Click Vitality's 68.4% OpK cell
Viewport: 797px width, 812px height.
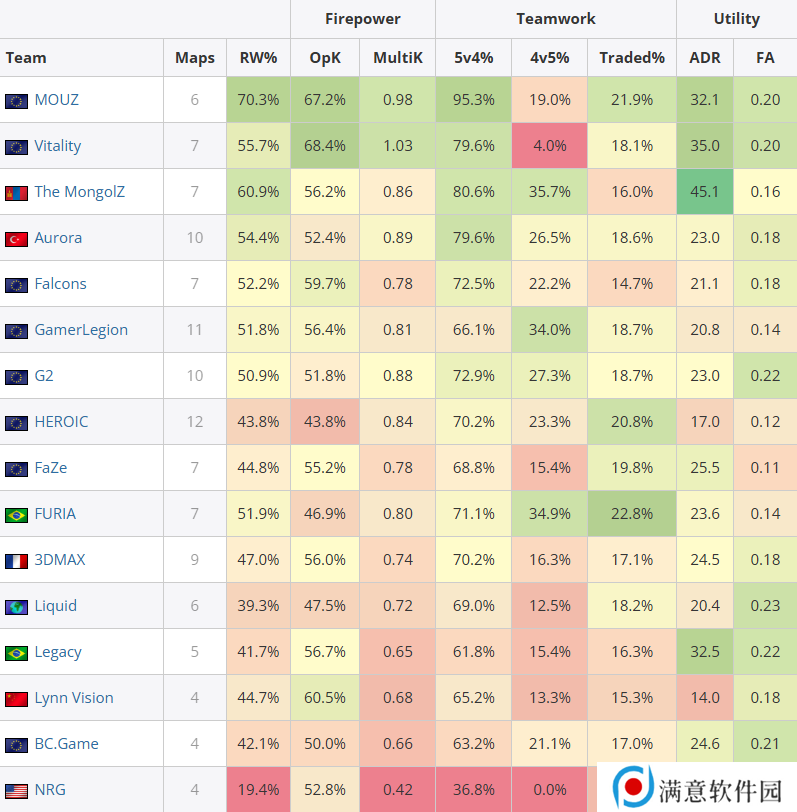pyautogui.click(x=325, y=146)
